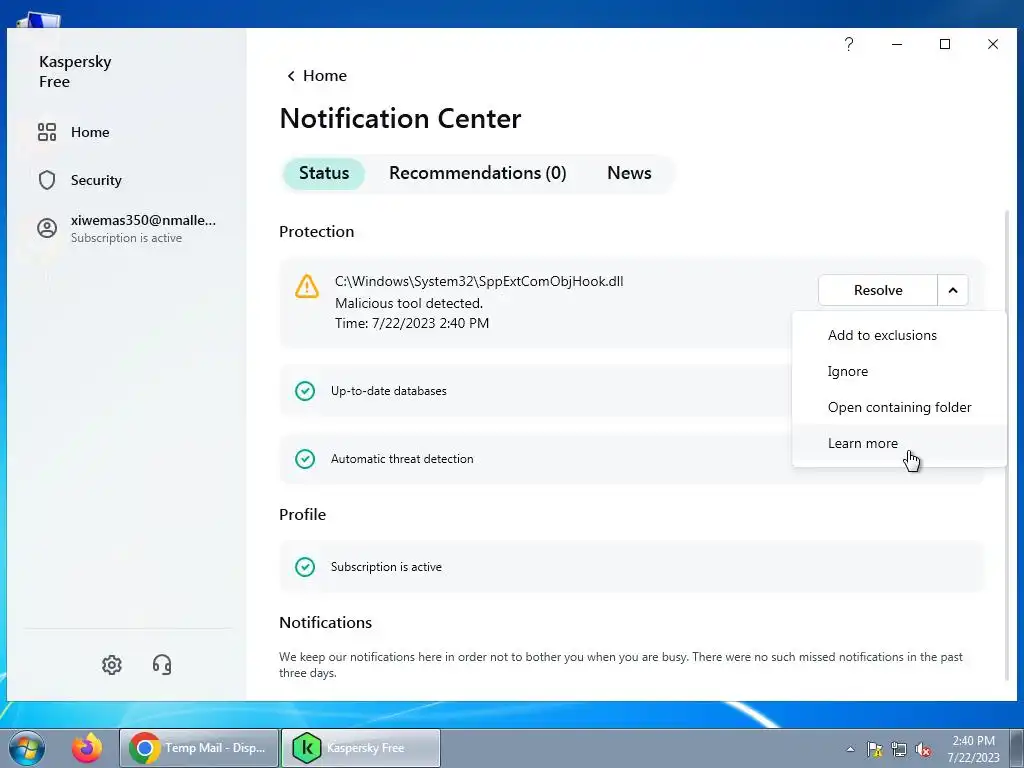This screenshot has width=1024, height=768.
Task: Click the Resolve button
Action: click(878, 290)
